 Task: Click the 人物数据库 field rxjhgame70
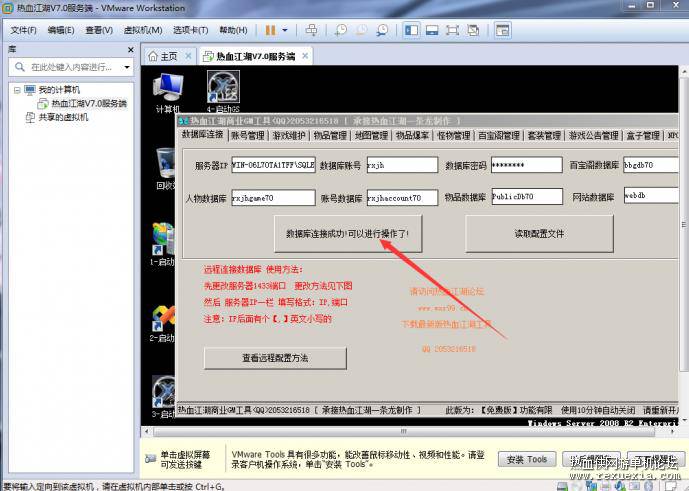pos(273,198)
